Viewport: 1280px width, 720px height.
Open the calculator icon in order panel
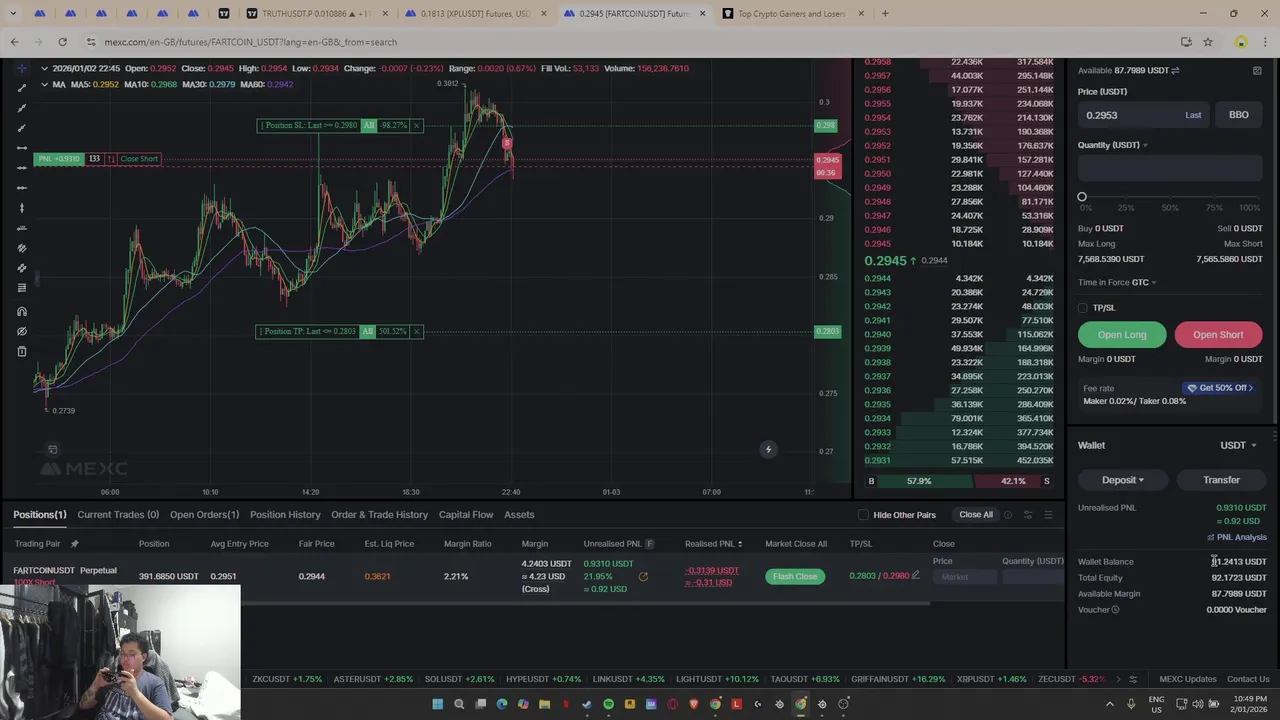1257,71
